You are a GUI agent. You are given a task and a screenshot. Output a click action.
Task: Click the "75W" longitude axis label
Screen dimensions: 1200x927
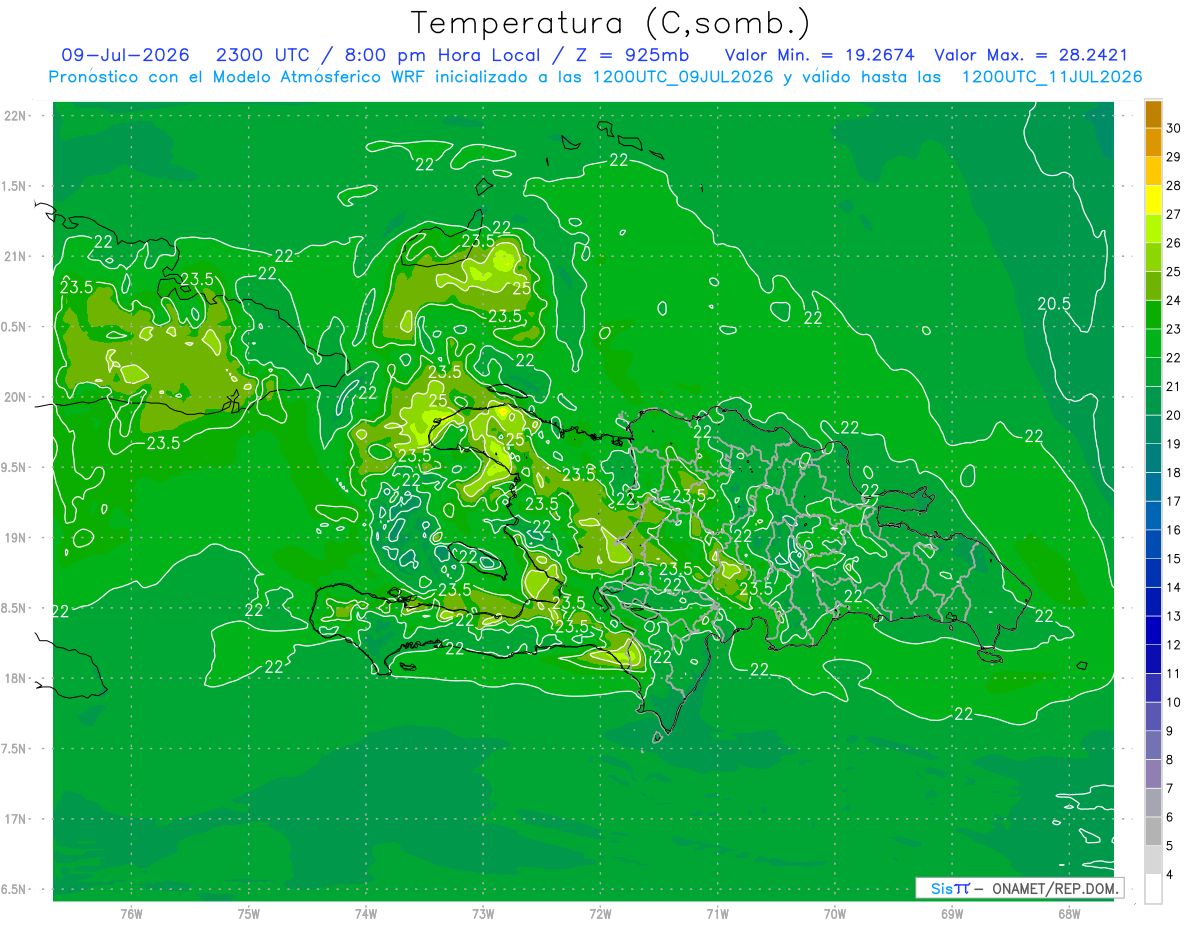tap(248, 913)
